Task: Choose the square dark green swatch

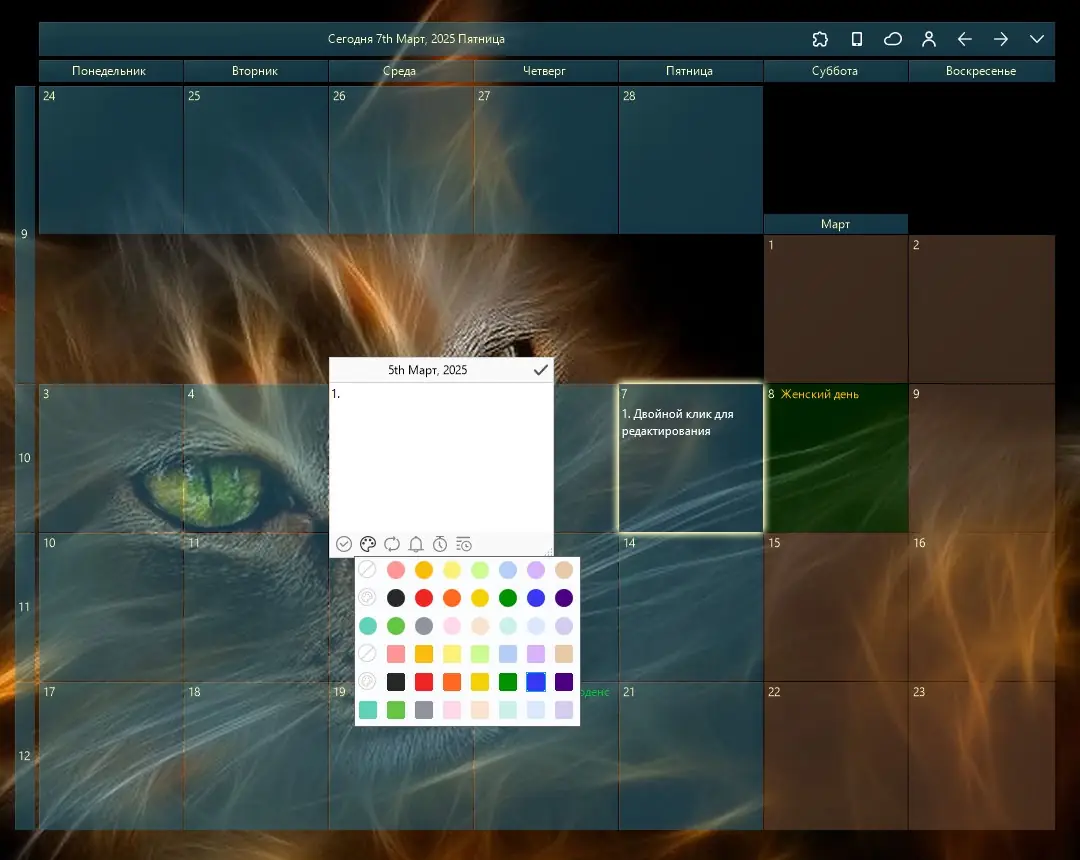Action: click(508, 682)
